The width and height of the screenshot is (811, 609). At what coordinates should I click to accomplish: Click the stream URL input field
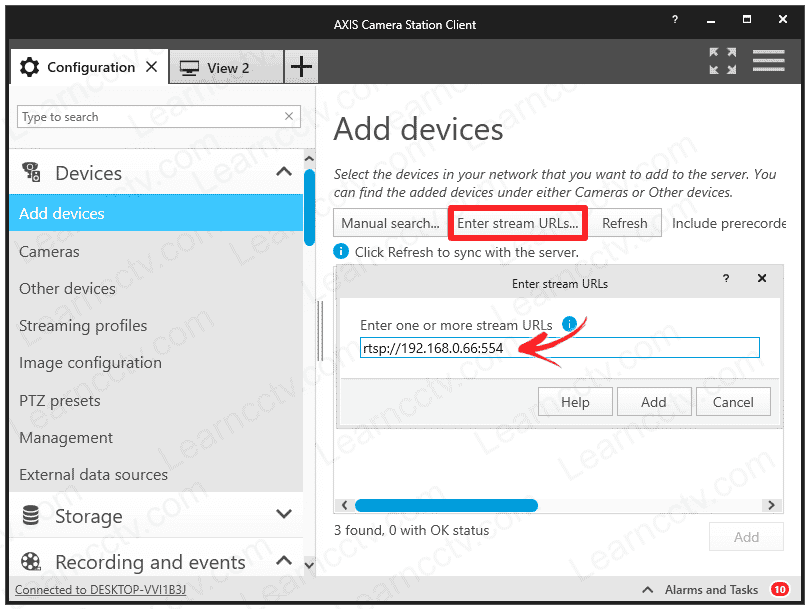[x=559, y=348]
